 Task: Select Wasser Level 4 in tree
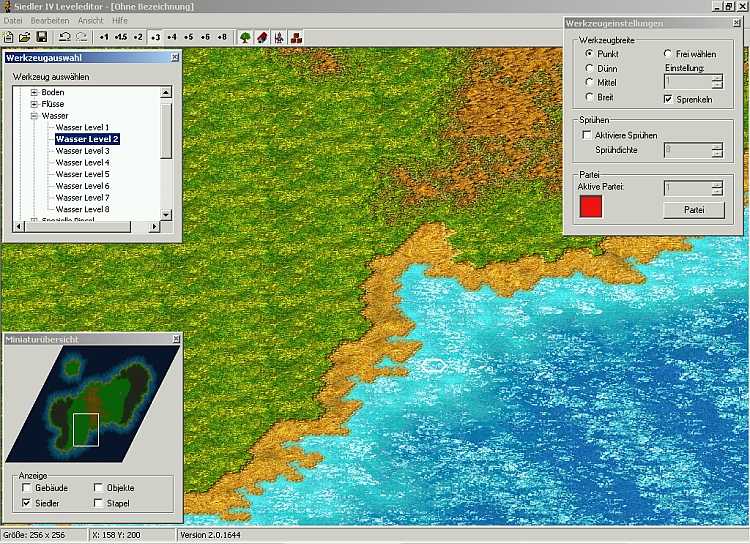[x=82, y=162]
